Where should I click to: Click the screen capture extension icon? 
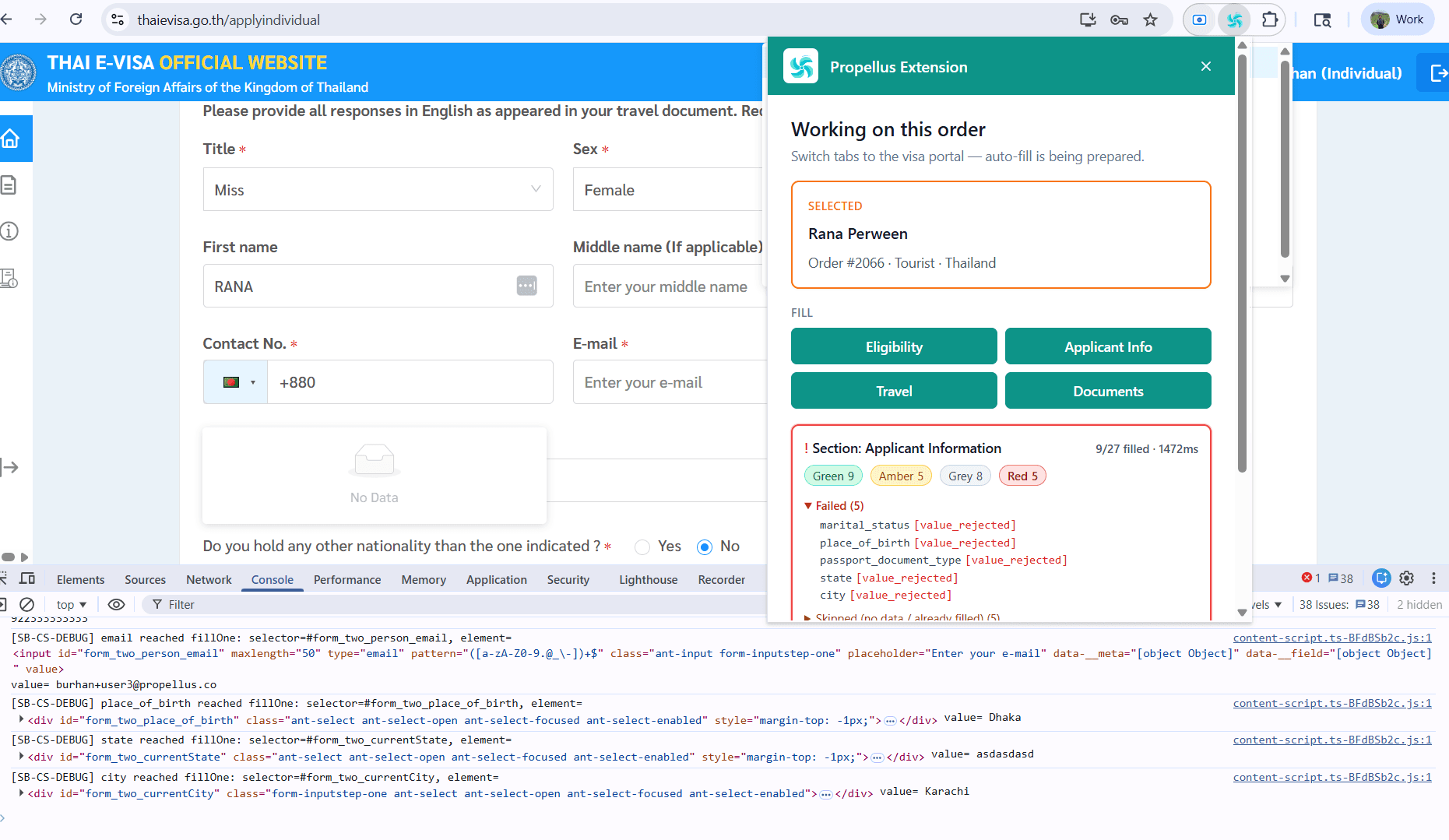point(1200,19)
